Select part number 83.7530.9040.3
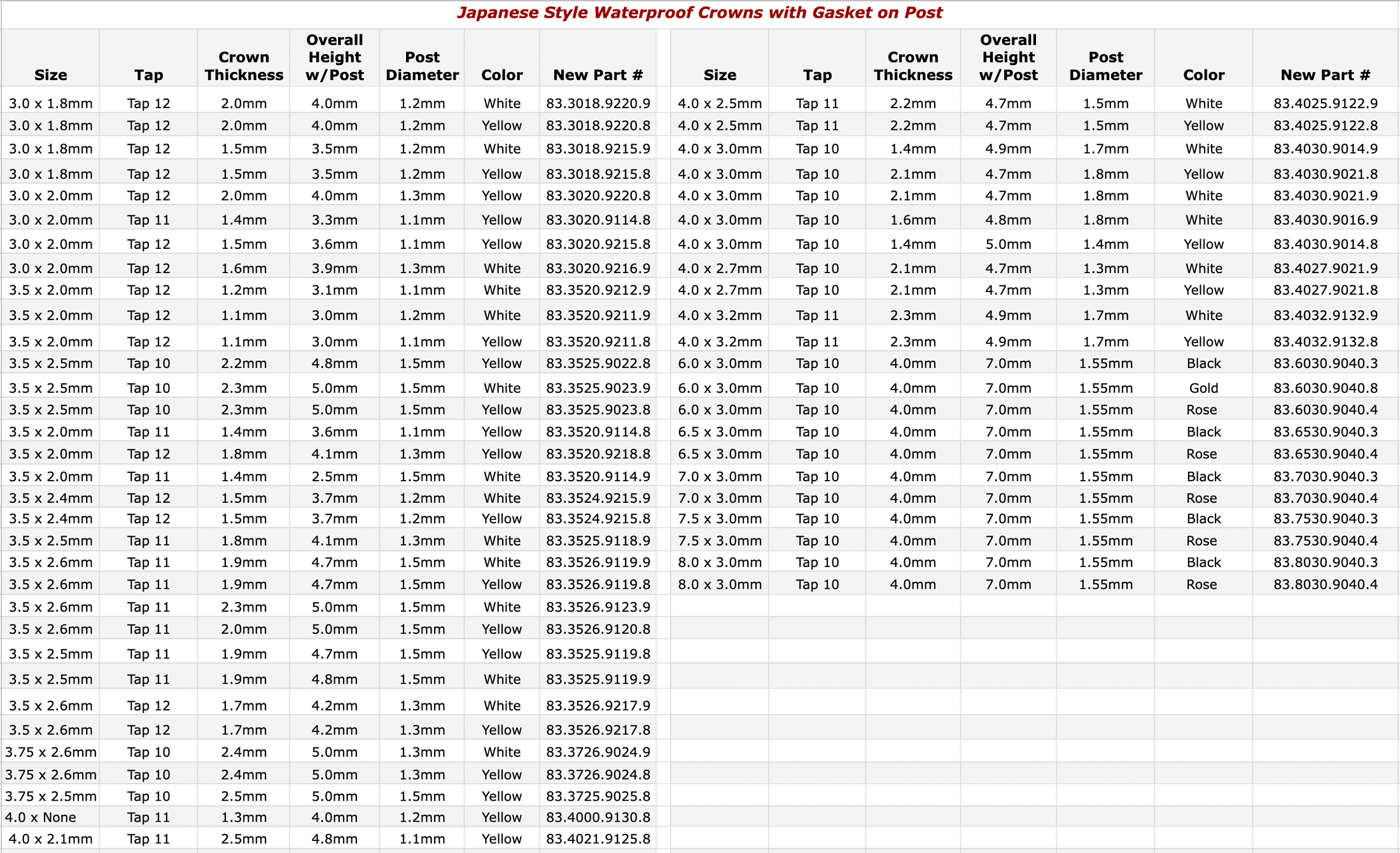The width and height of the screenshot is (1400, 853). point(1326,518)
